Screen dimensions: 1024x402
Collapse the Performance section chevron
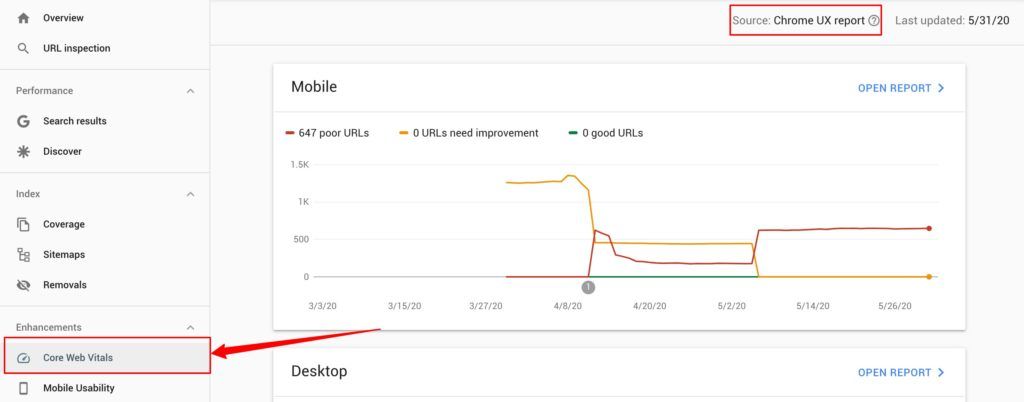click(x=191, y=91)
